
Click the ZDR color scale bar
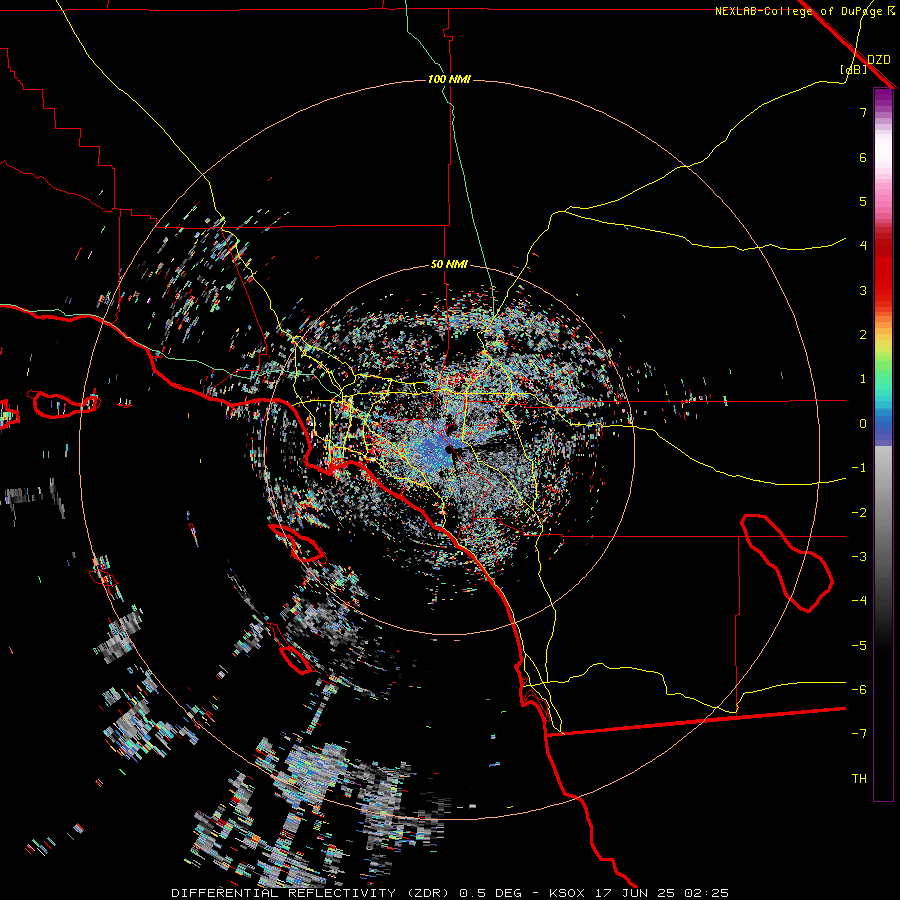pyautogui.click(x=883, y=444)
